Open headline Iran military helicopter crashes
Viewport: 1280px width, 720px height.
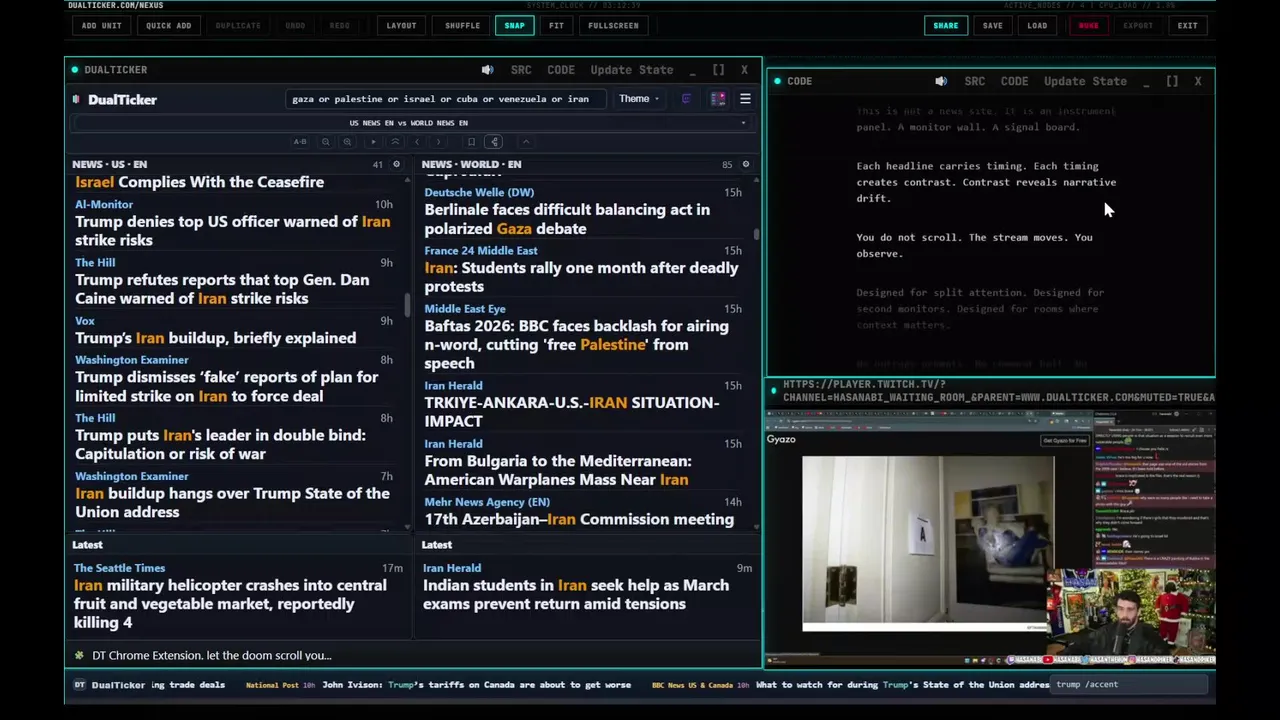pos(230,604)
